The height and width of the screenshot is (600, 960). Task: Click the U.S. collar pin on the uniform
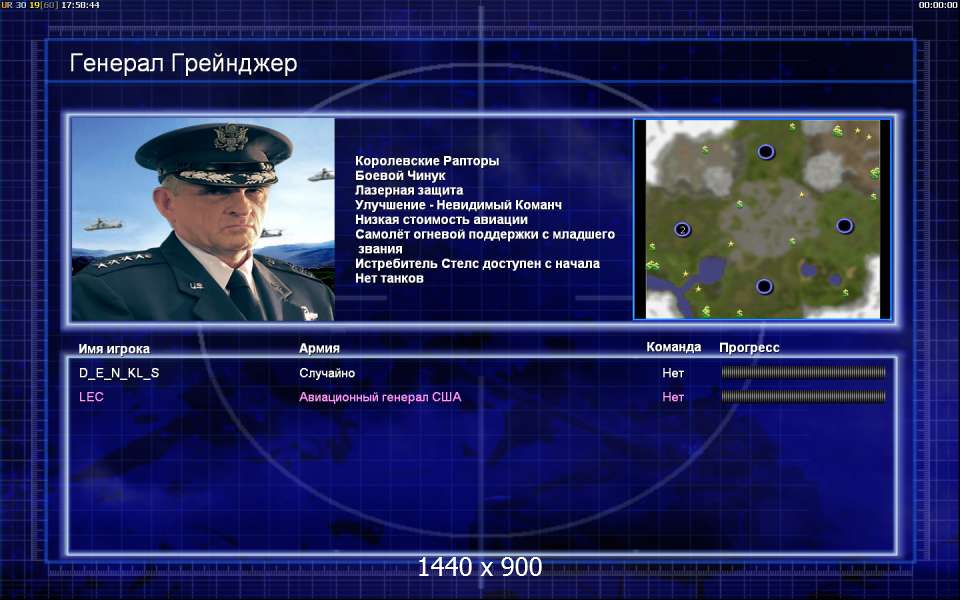coord(196,285)
